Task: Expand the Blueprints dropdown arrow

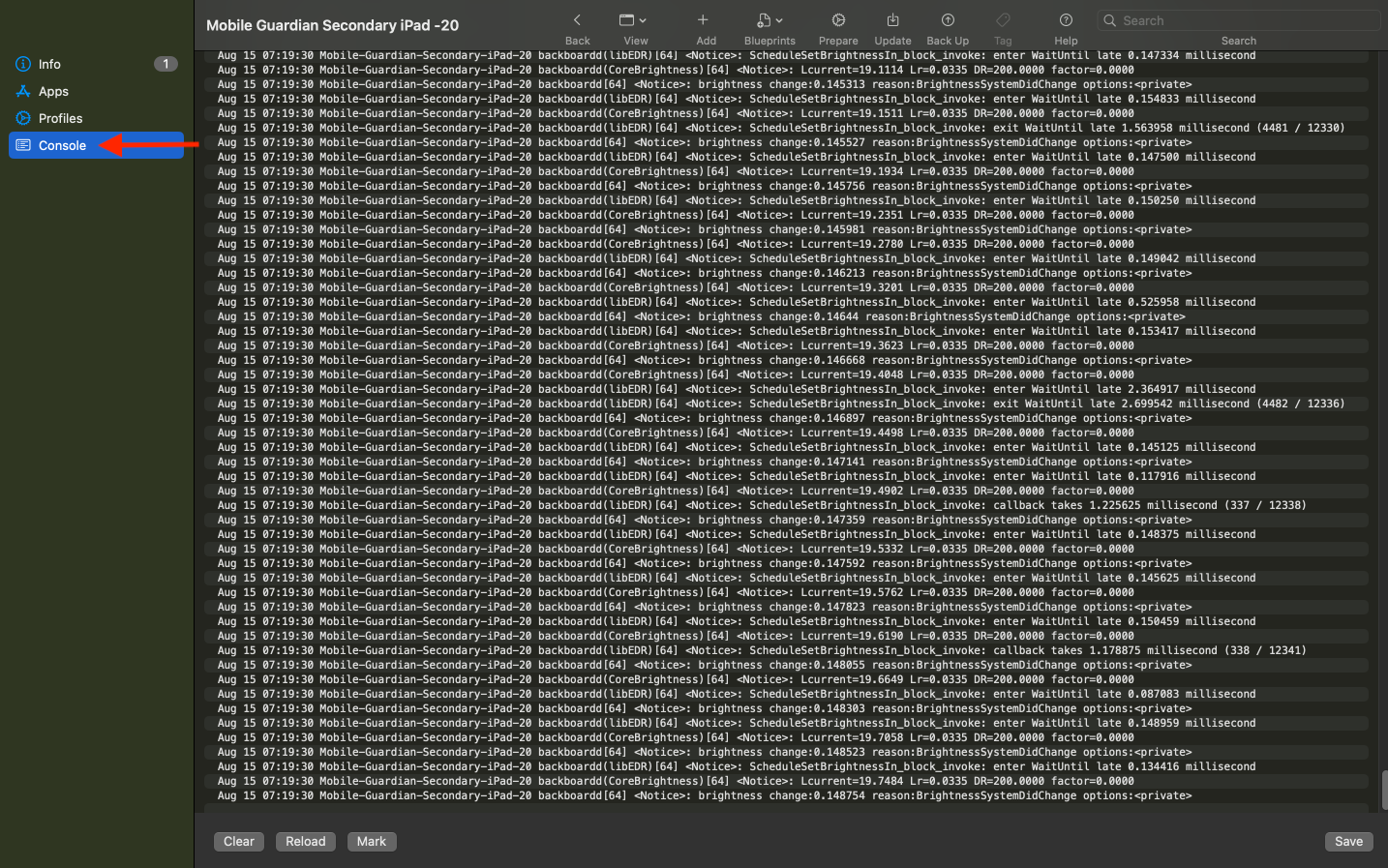Action: [x=779, y=20]
